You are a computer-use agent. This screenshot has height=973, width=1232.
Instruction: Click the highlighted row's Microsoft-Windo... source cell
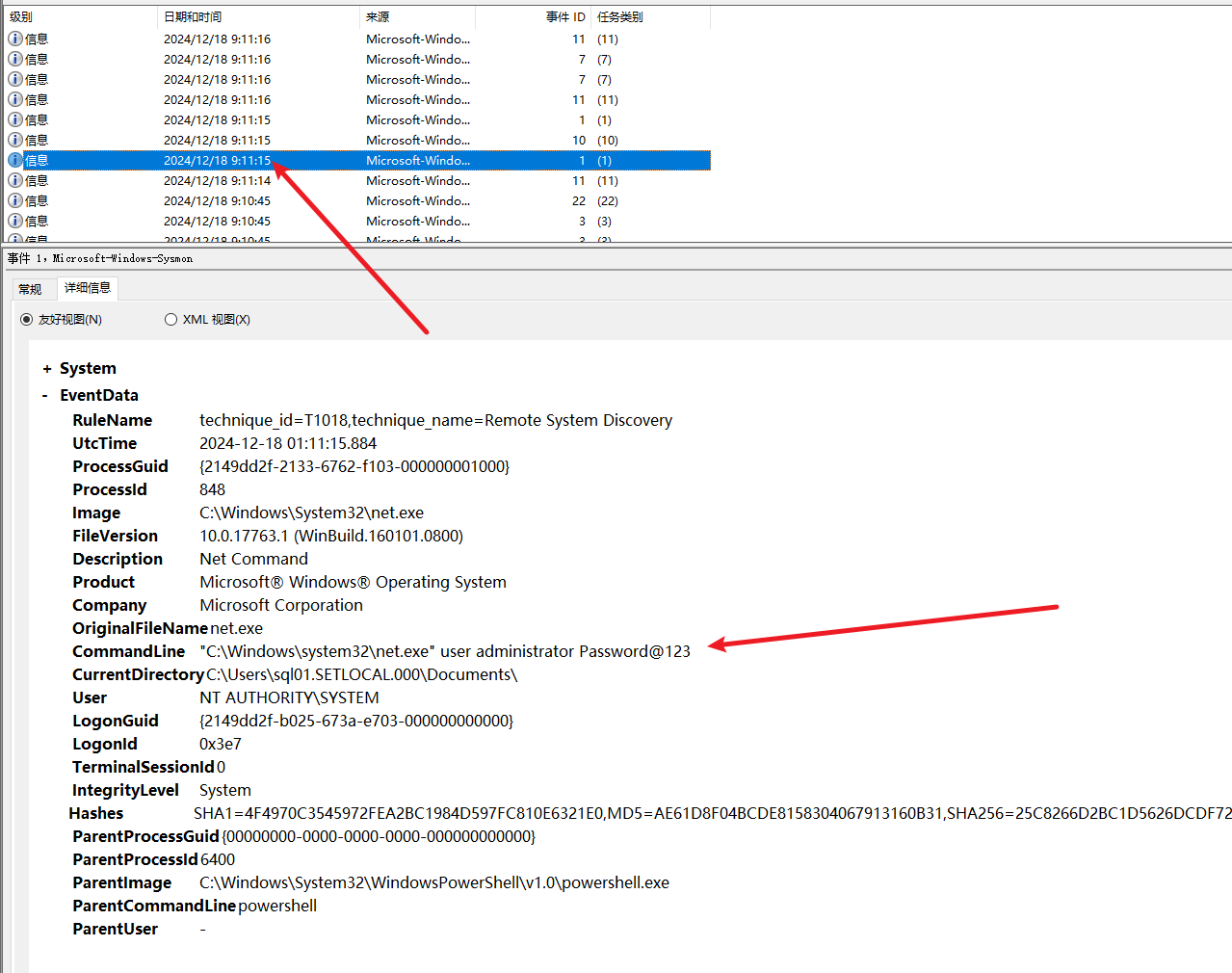point(418,160)
